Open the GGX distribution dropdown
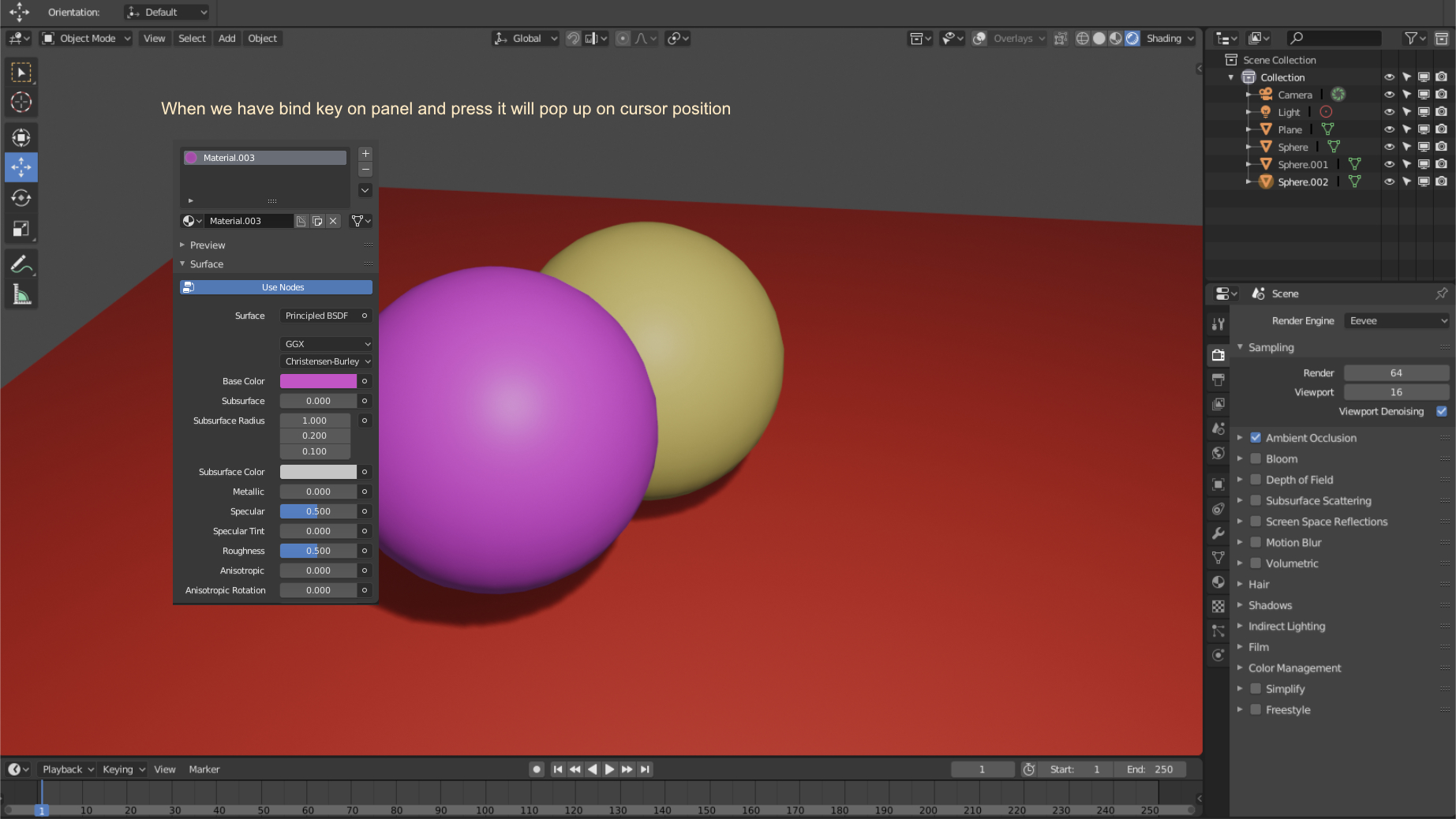Screen dimensions: 1456x819 326,344
